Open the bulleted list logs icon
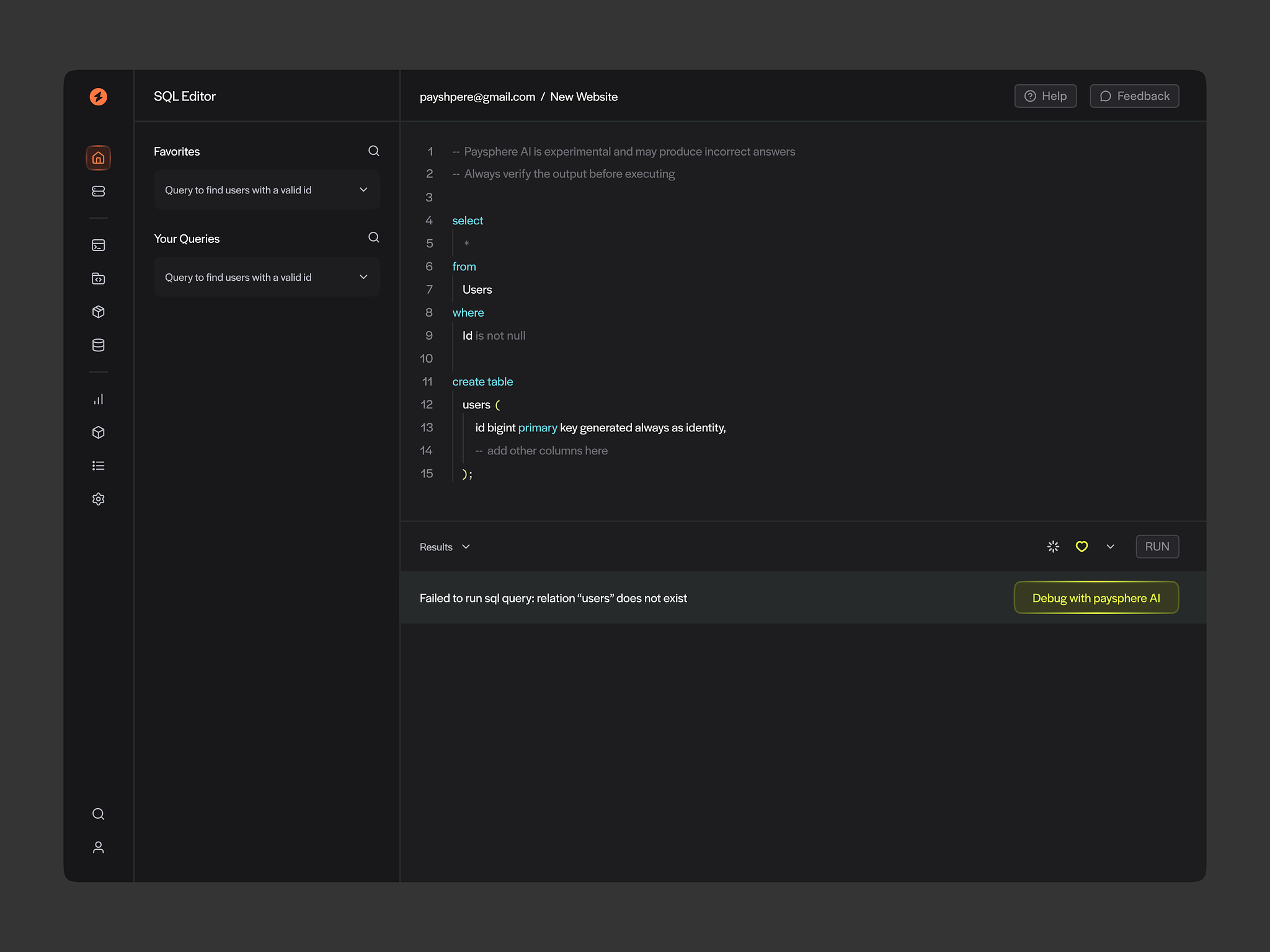The height and width of the screenshot is (952, 1270). (x=98, y=465)
